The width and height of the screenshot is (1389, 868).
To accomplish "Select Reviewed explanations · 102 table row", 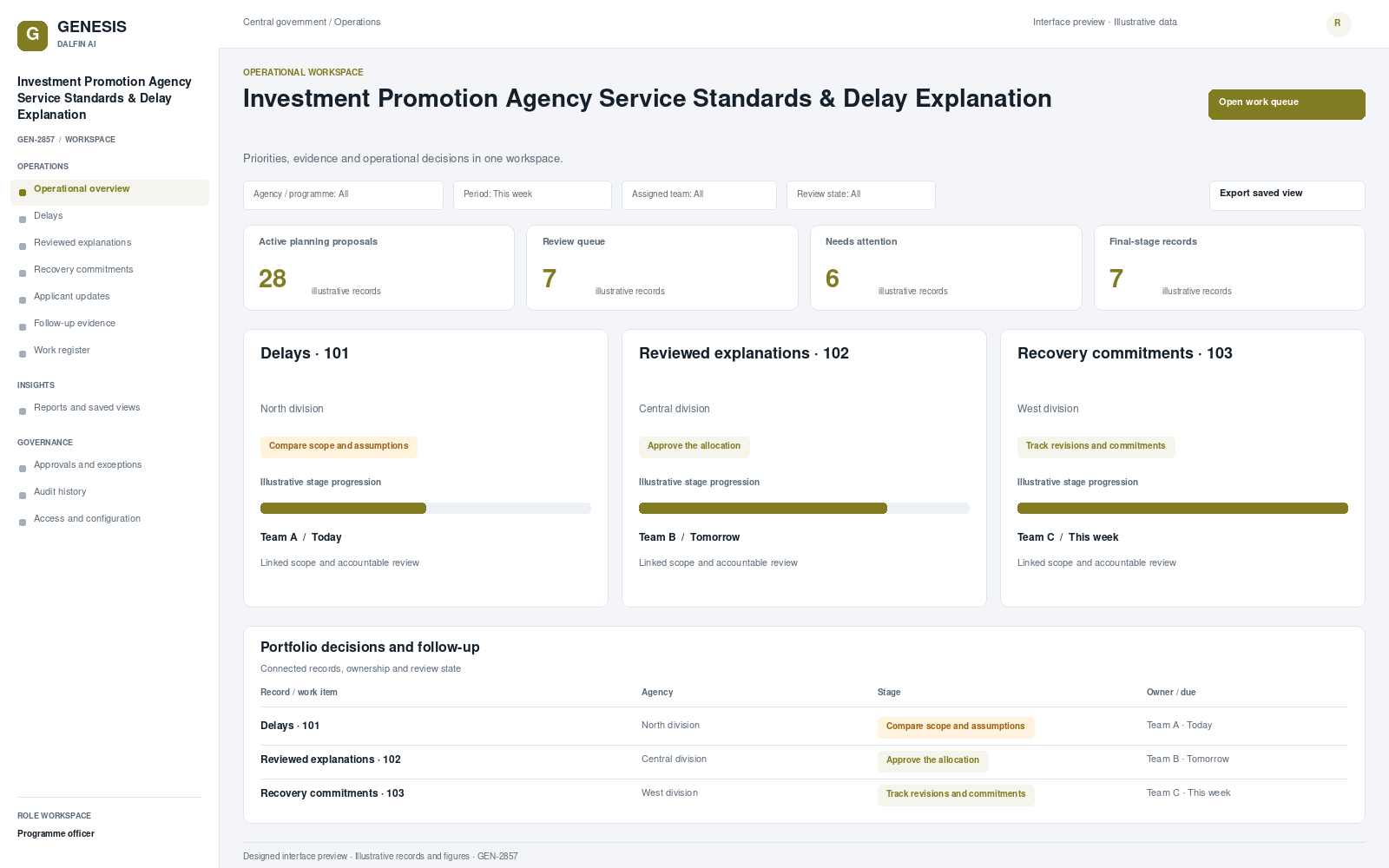I will coord(804,760).
